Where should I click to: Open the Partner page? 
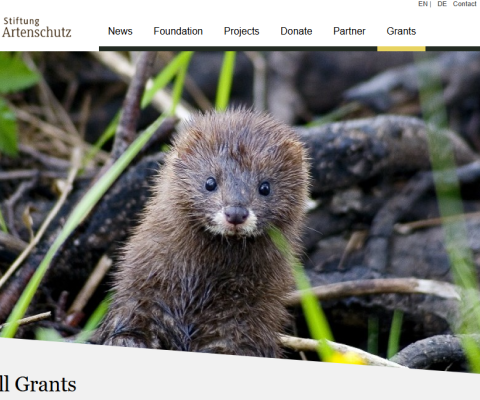click(349, 31)
